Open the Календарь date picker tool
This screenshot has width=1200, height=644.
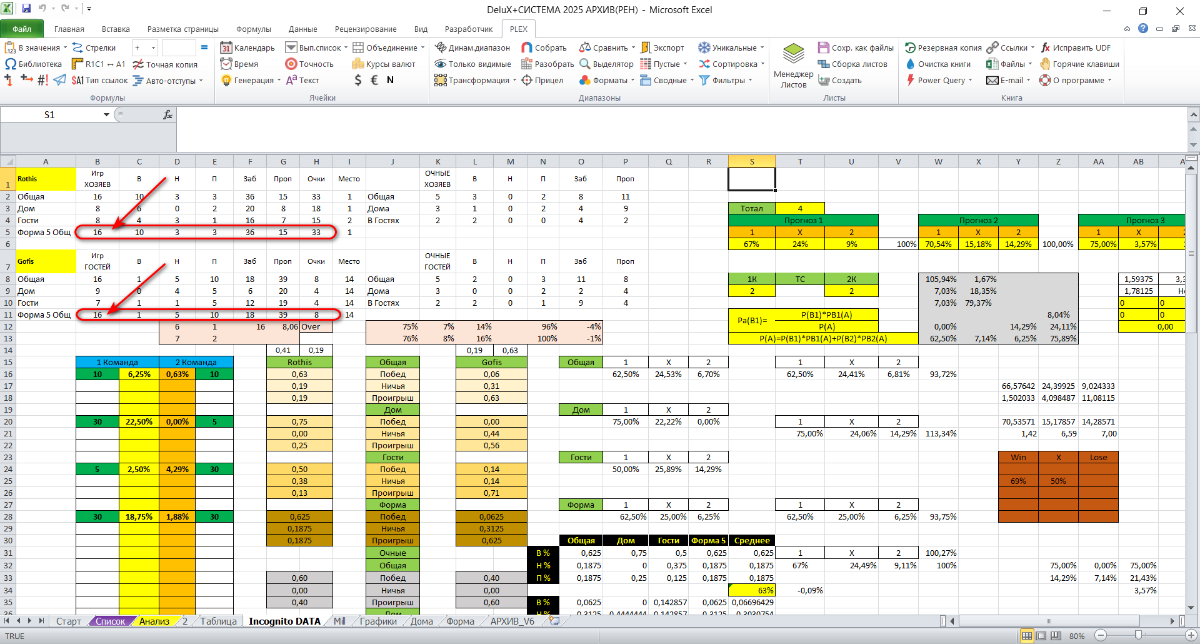tap(248, 47)
